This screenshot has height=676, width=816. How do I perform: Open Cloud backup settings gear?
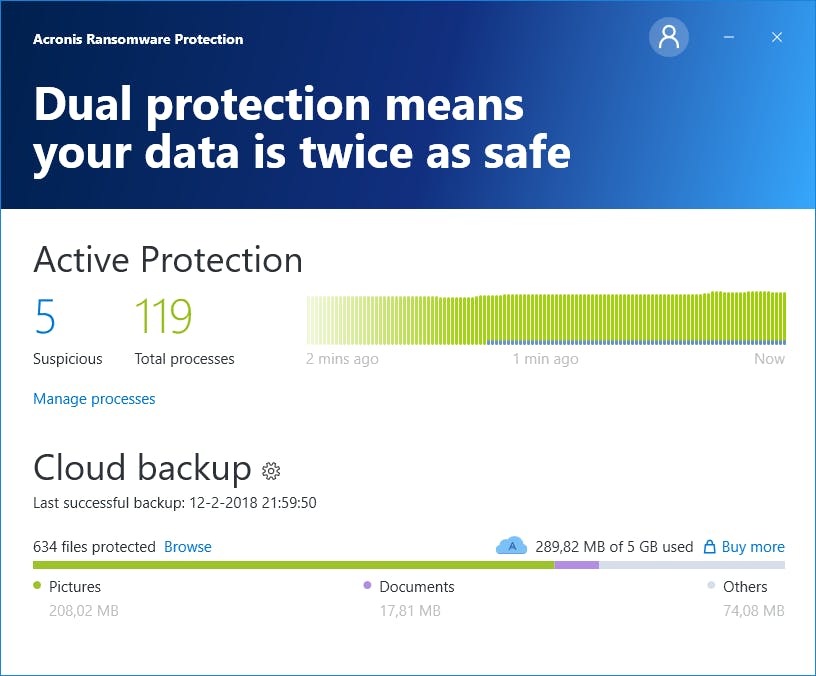(x=270, y=470)
